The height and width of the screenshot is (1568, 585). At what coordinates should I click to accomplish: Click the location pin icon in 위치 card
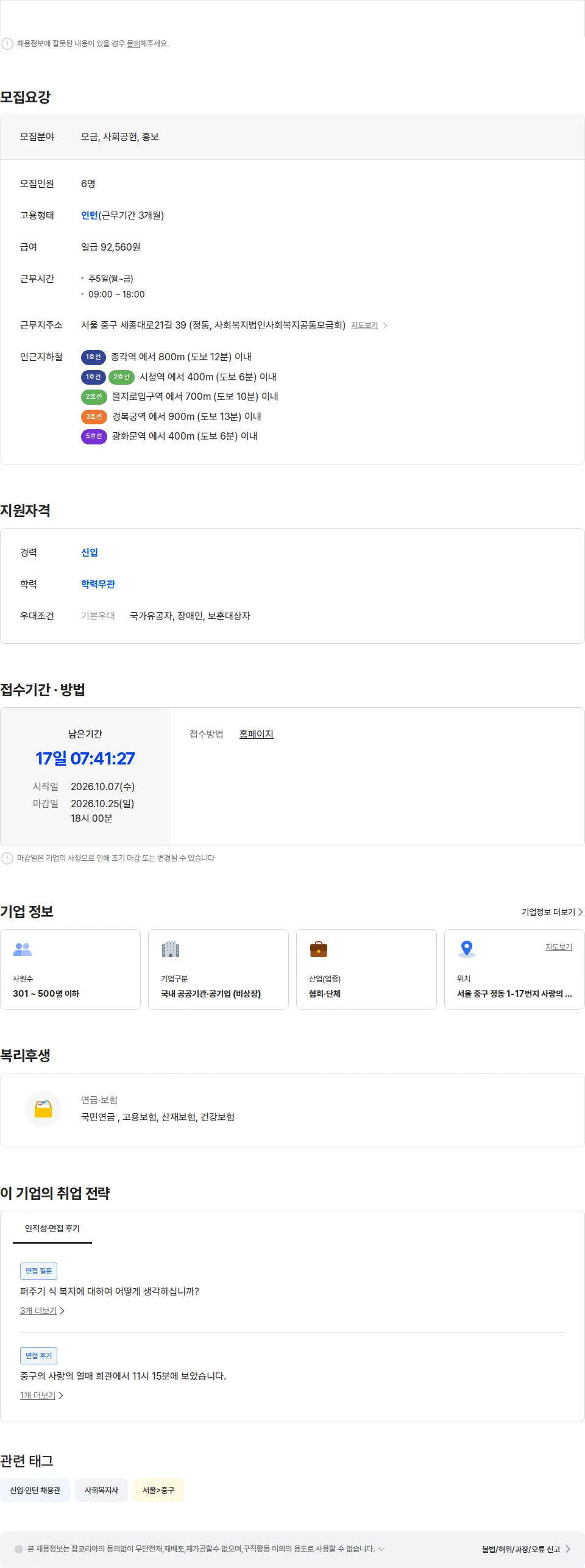tap(467, 949)
